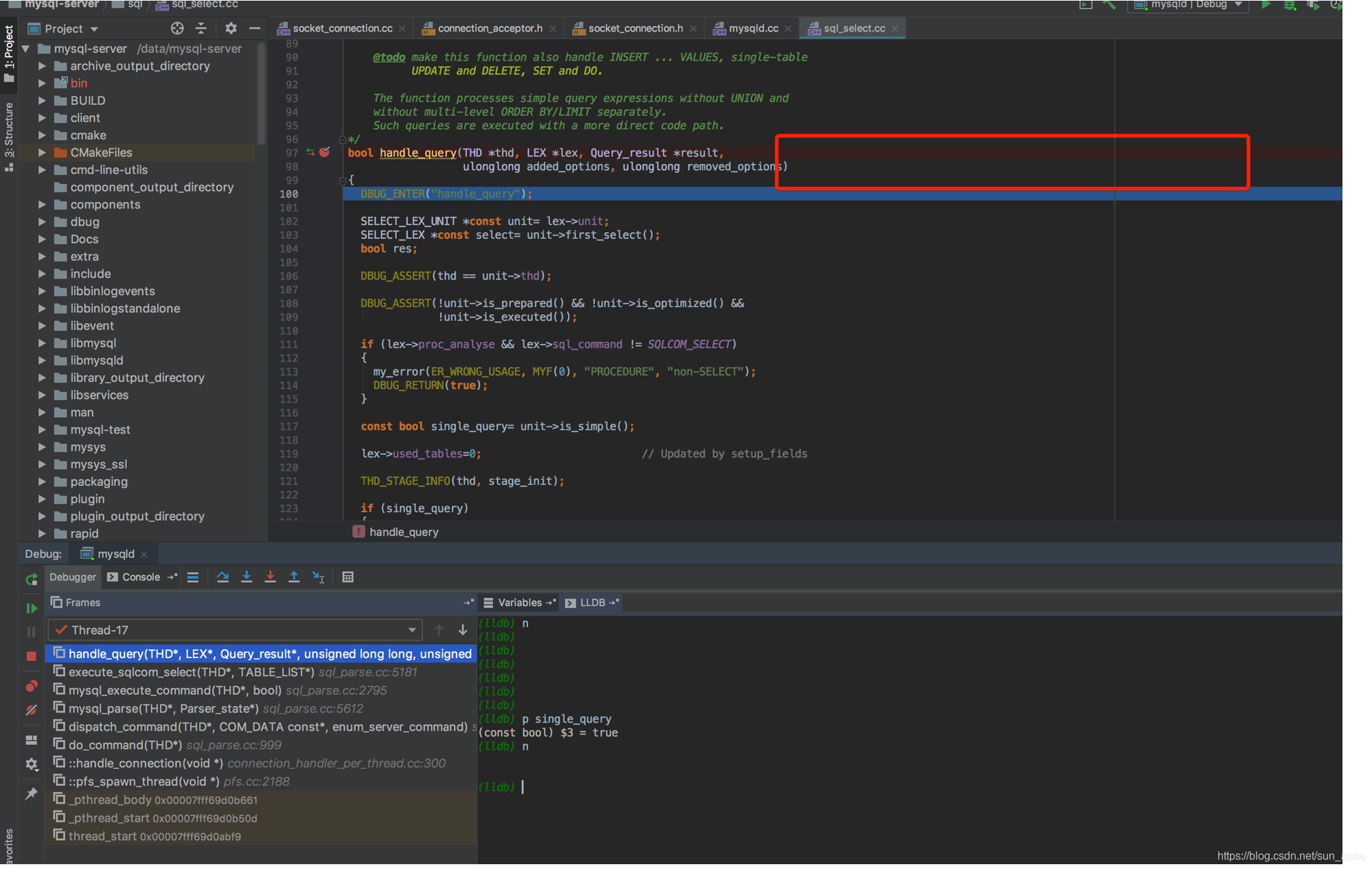Click the Step Over debugger icon

tap(222, 577)
